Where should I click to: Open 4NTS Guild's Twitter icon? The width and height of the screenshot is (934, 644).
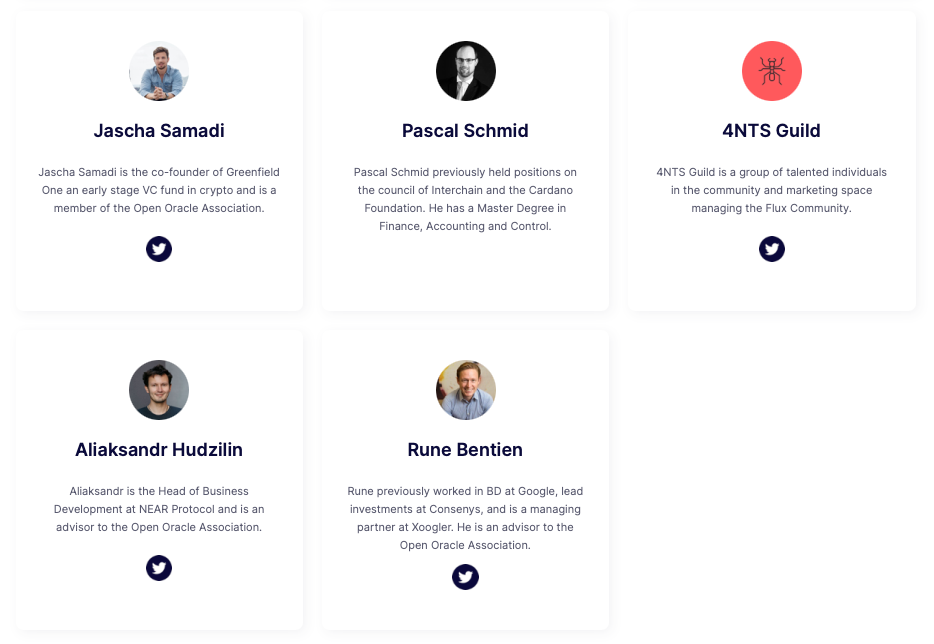coord(771,249)
